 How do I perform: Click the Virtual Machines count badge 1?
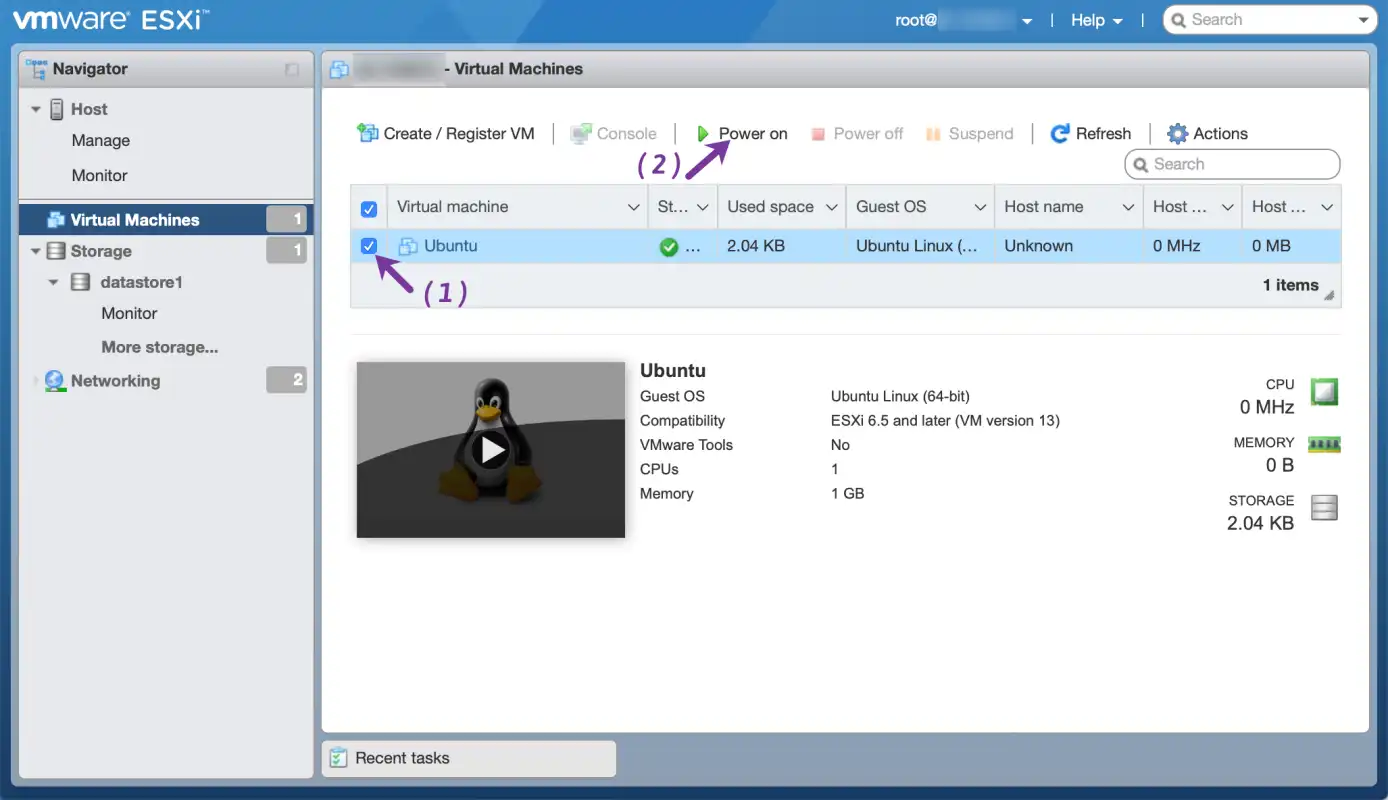point(286,220)
